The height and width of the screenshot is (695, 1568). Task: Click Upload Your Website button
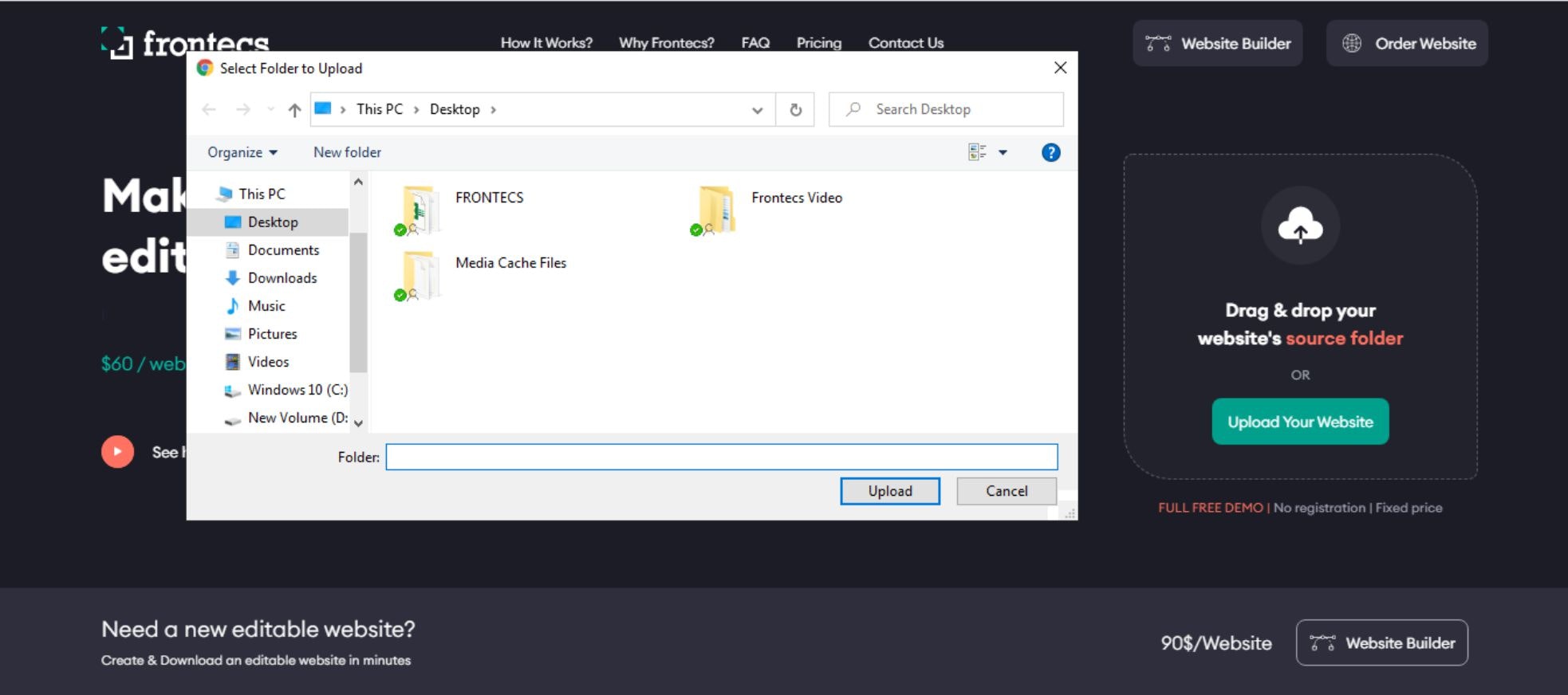click(x=1300, y=422)
